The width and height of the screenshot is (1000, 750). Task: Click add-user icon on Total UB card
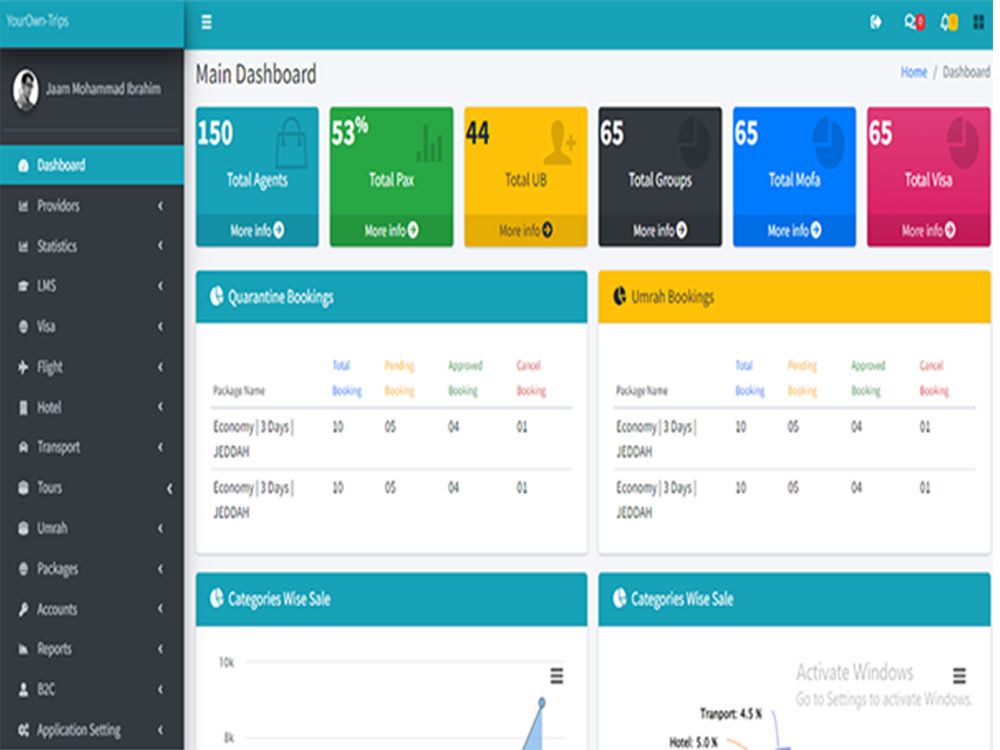pos(560,142)
